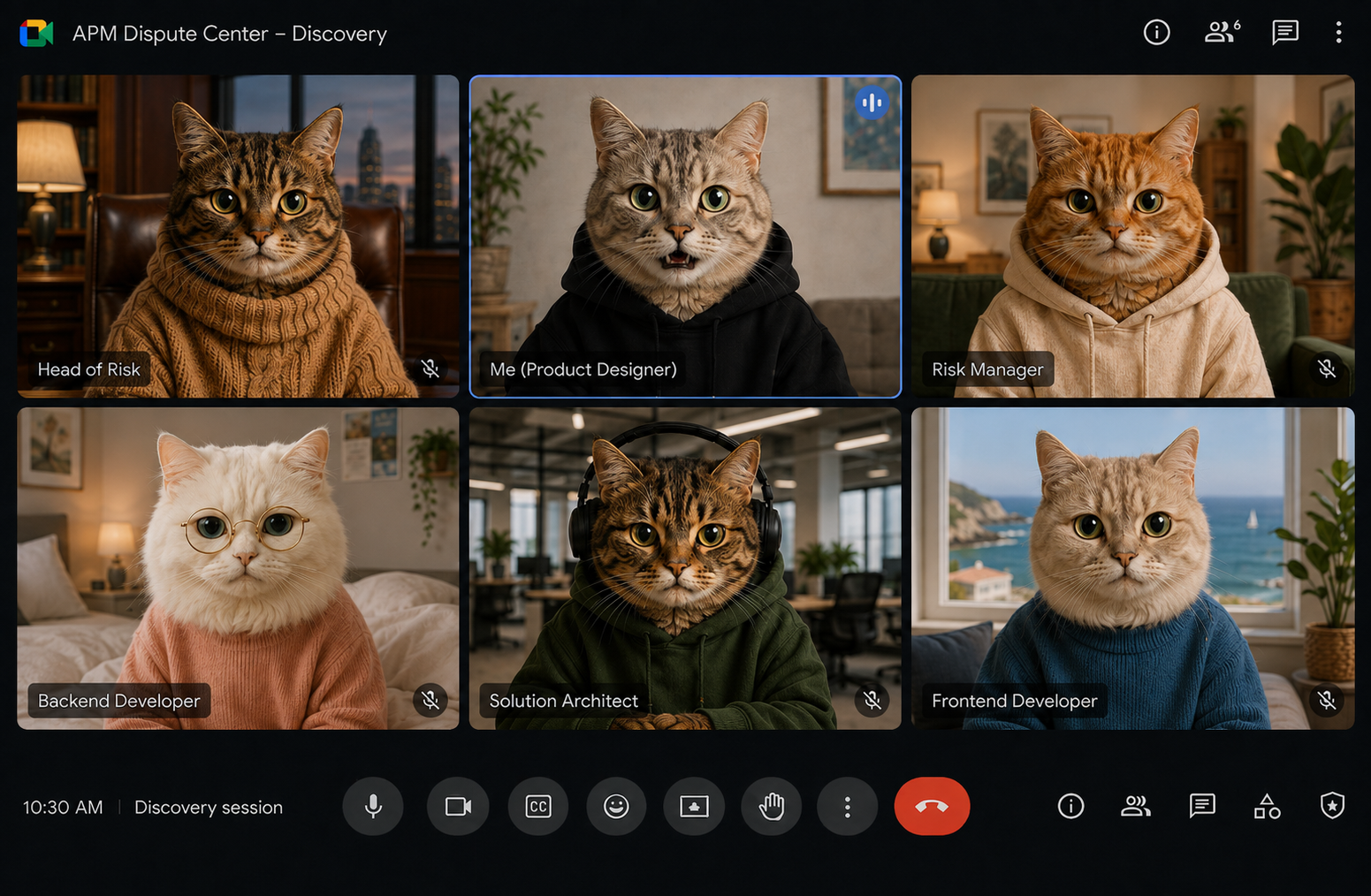Click the speaking indicator on your own tile
The image size is (1371, 896).
click(x=872, y=103)
